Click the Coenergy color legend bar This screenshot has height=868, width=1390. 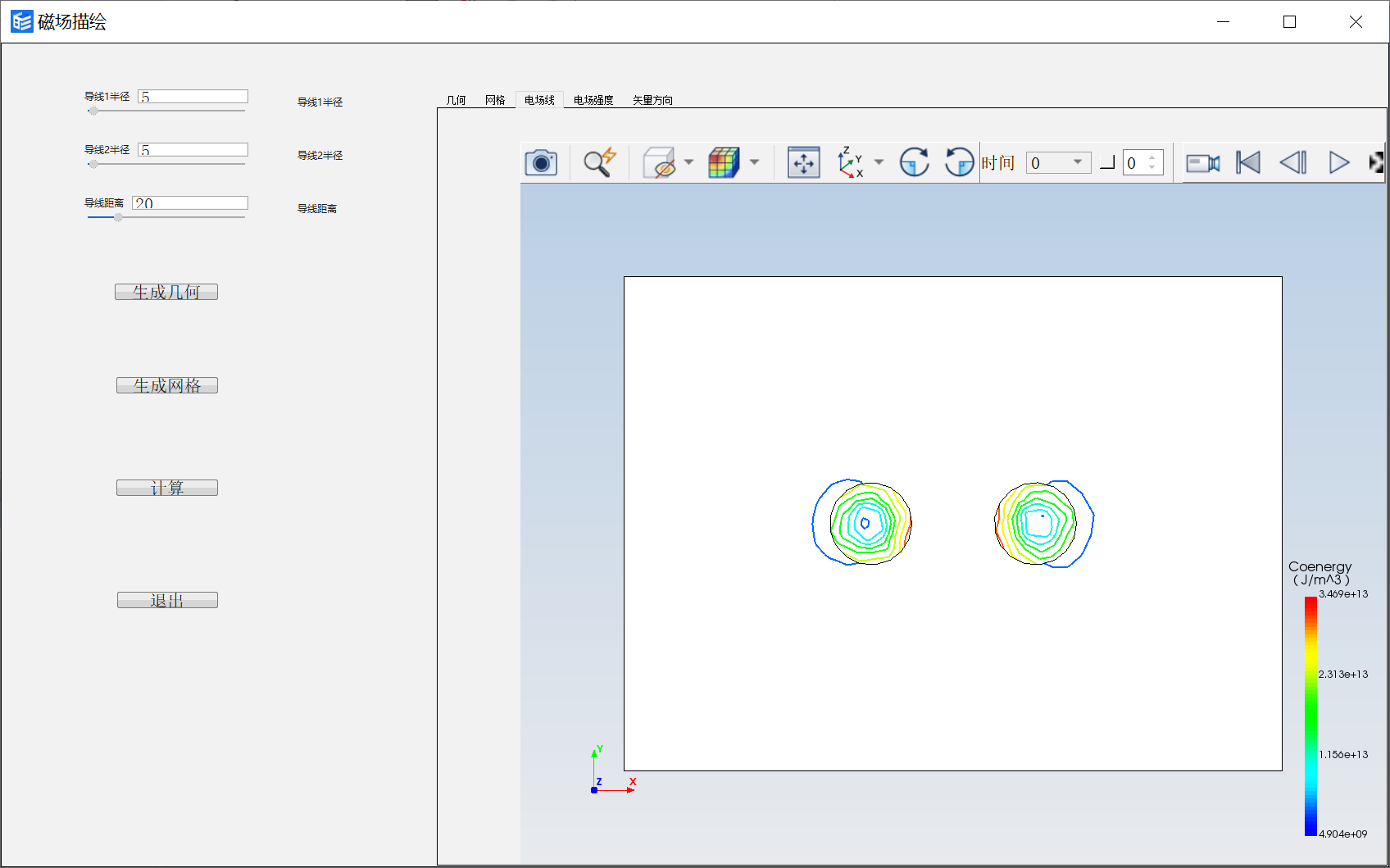1311,716
